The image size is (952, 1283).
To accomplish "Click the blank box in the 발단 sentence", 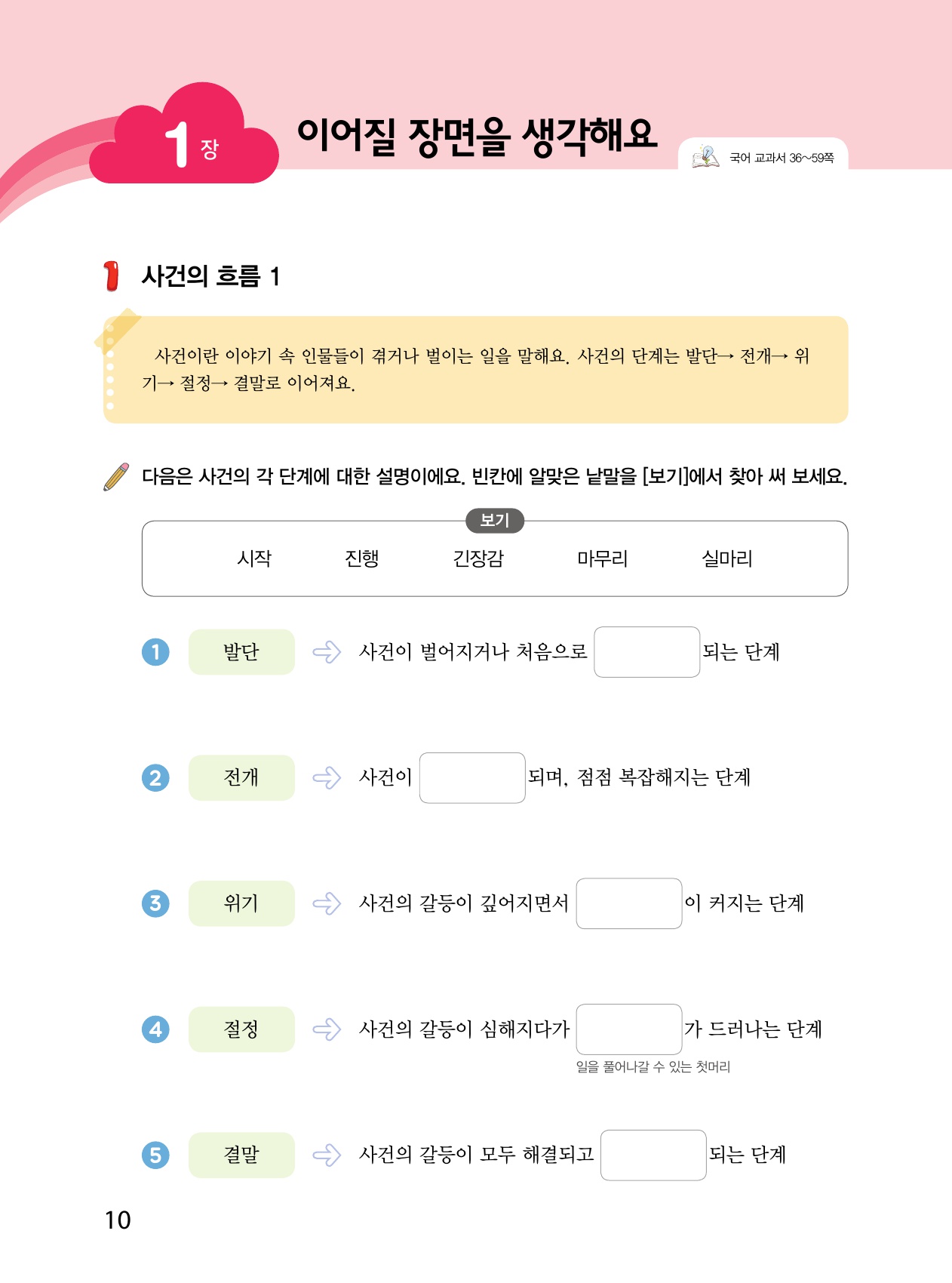I will (x=646, y=652).
